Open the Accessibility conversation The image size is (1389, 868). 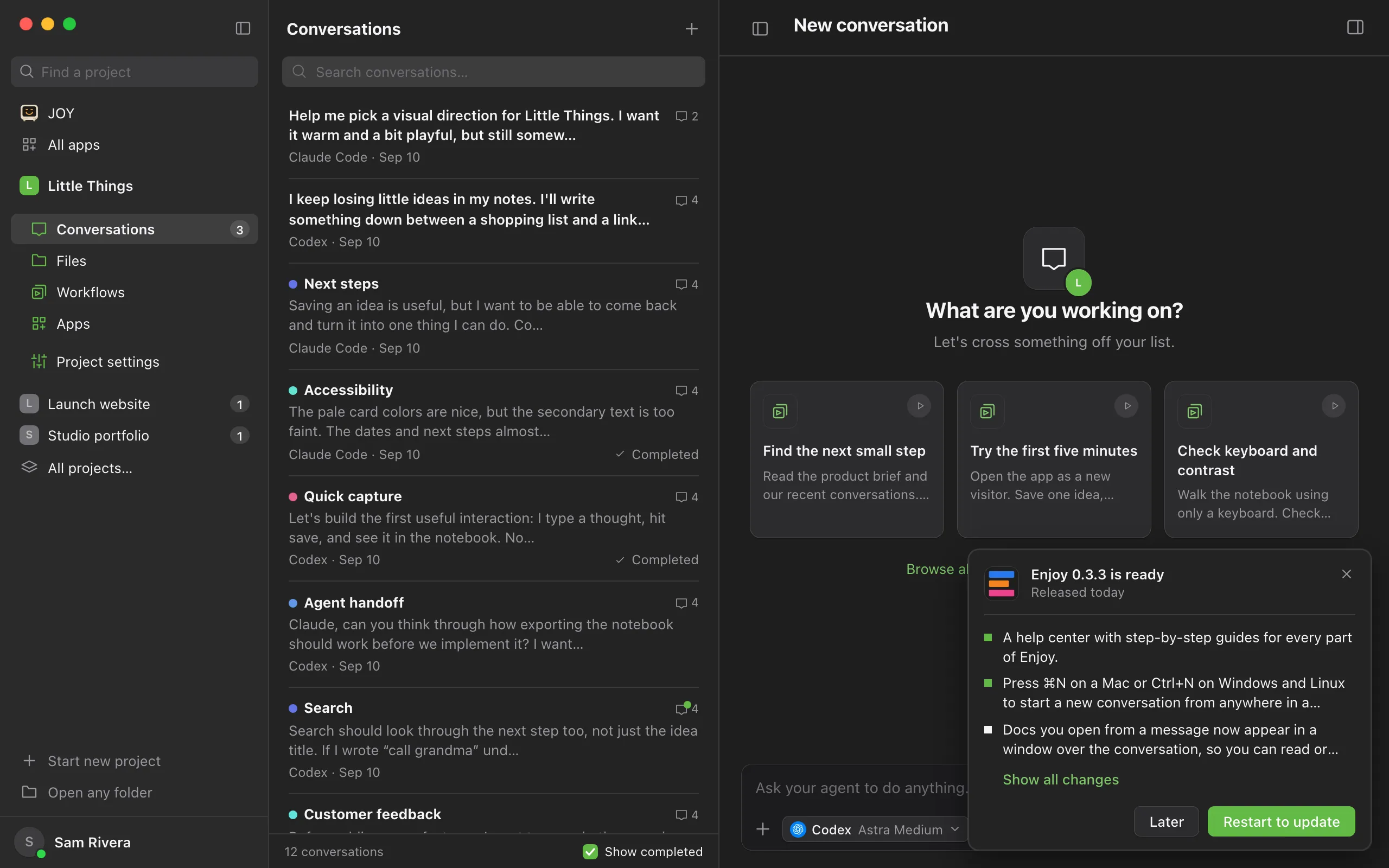[494, 422]
